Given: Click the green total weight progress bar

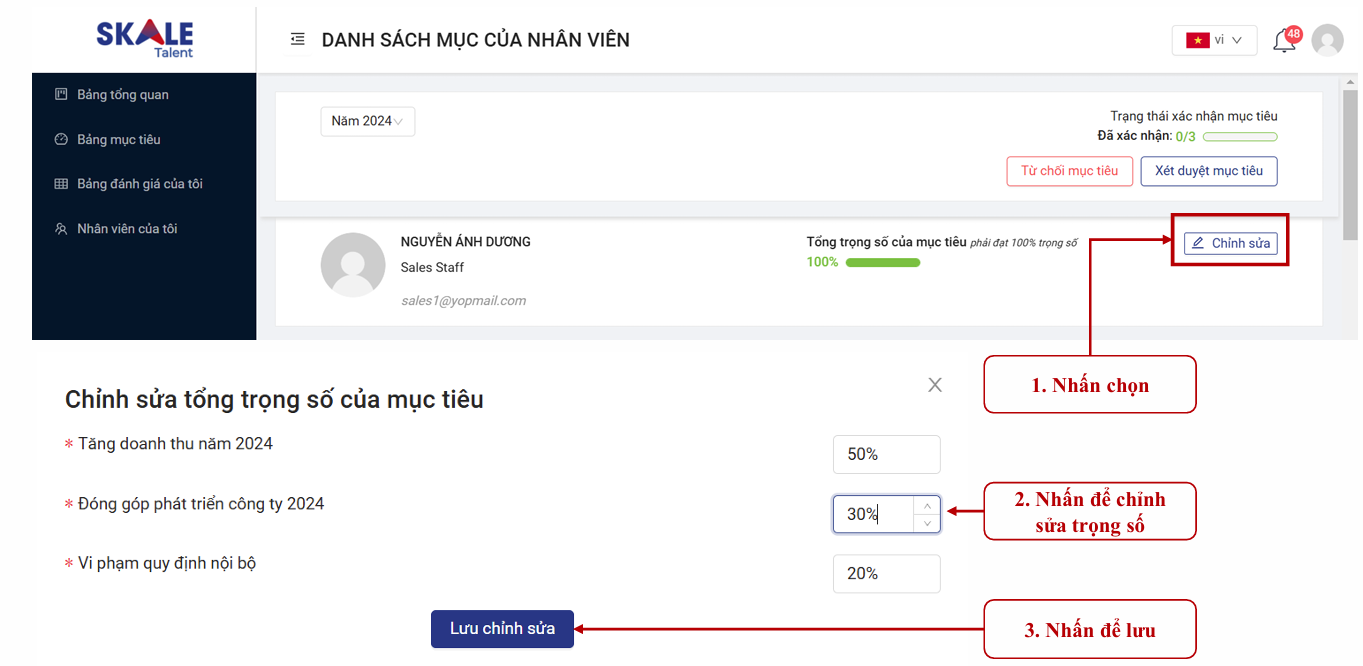Looking at the screenshot, I should point(882,262).
